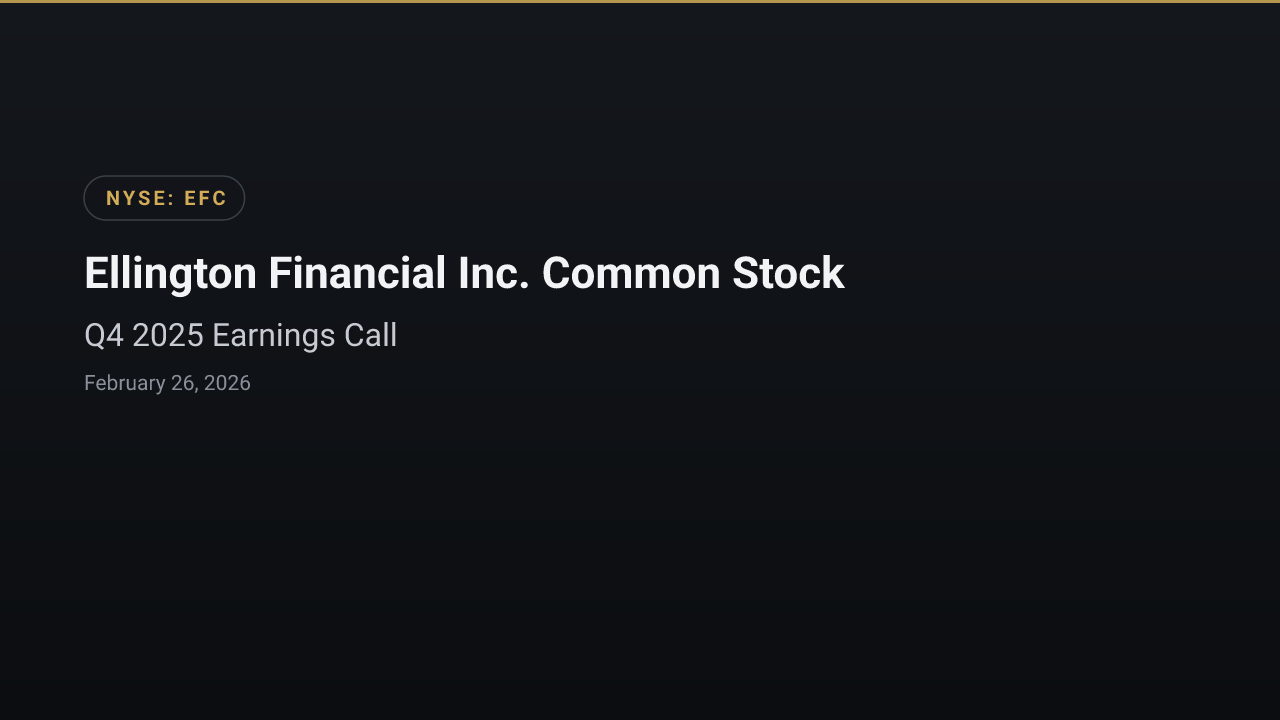The width and height of the screenshot is (1280, 720).
Task: Click the word Call in the subtitle
Action: 371,335
